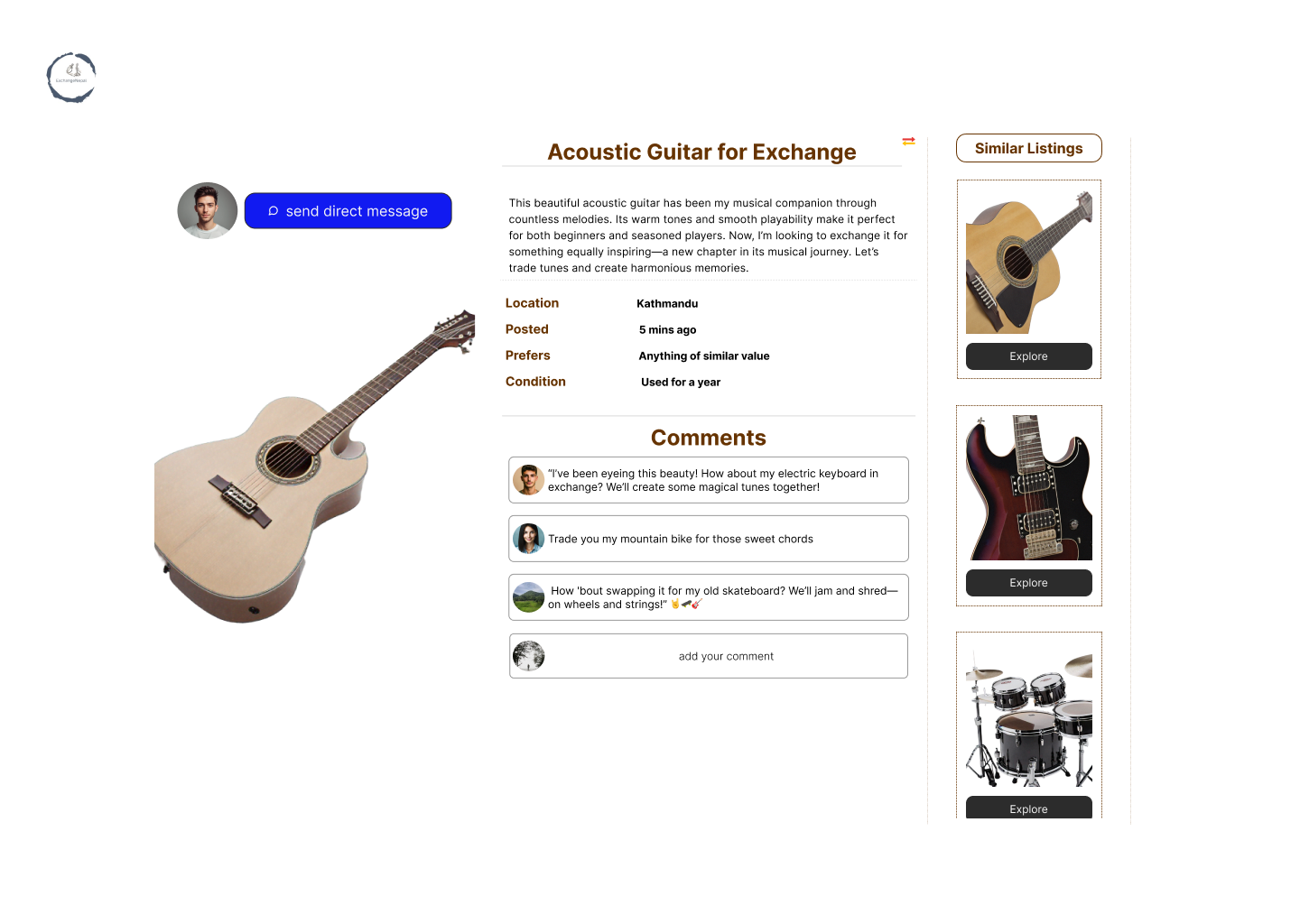Viewport: 1300px width, 924px height.
Task: Click the add your comment field
Action: 709,656
